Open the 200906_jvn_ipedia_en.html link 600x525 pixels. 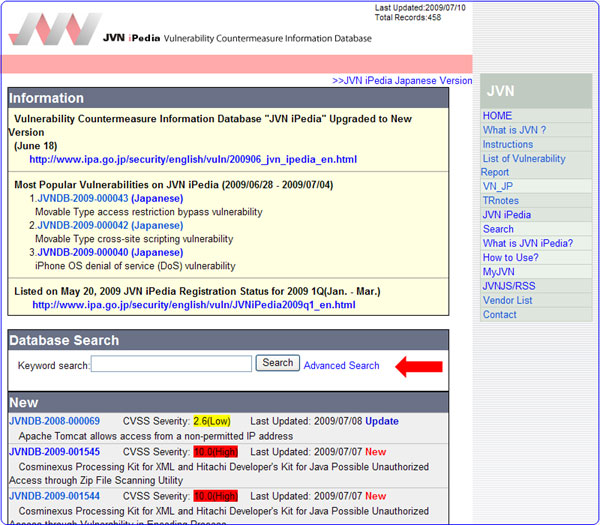point(193,159)
